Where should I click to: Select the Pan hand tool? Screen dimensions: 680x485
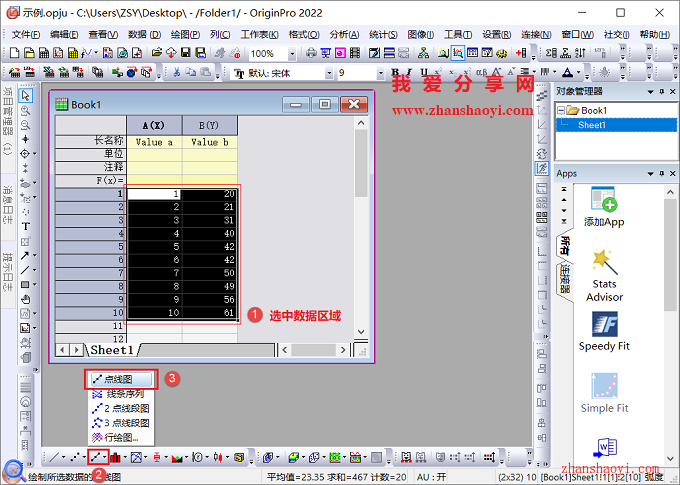(x=26, y=299)
